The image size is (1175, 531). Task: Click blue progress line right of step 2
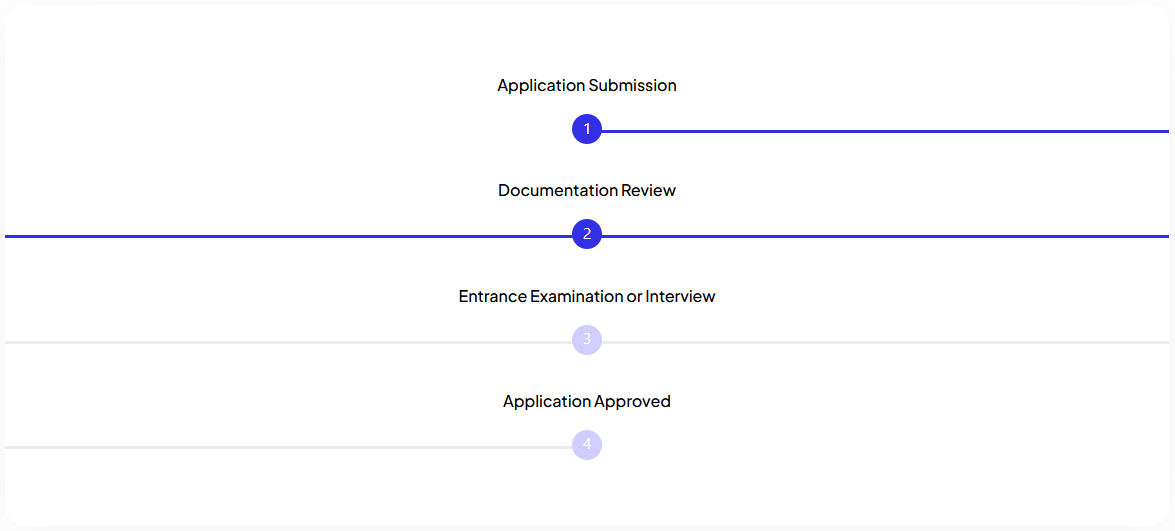click(x=885, y=236)
